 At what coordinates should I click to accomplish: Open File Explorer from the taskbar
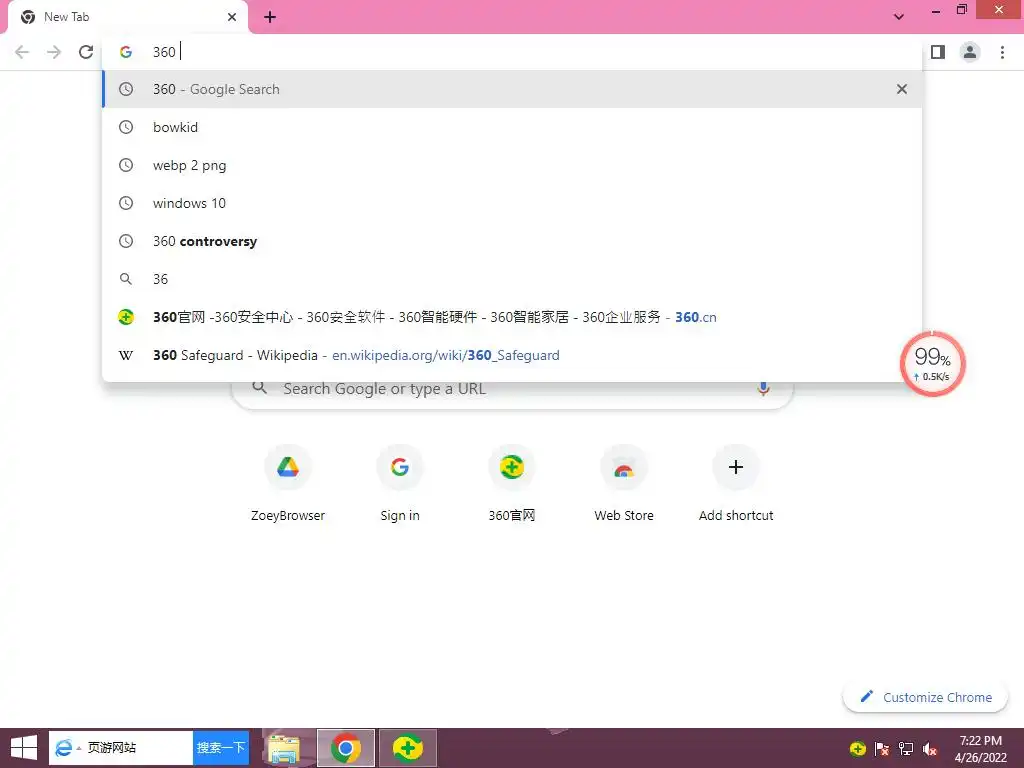tap(283, 748)
